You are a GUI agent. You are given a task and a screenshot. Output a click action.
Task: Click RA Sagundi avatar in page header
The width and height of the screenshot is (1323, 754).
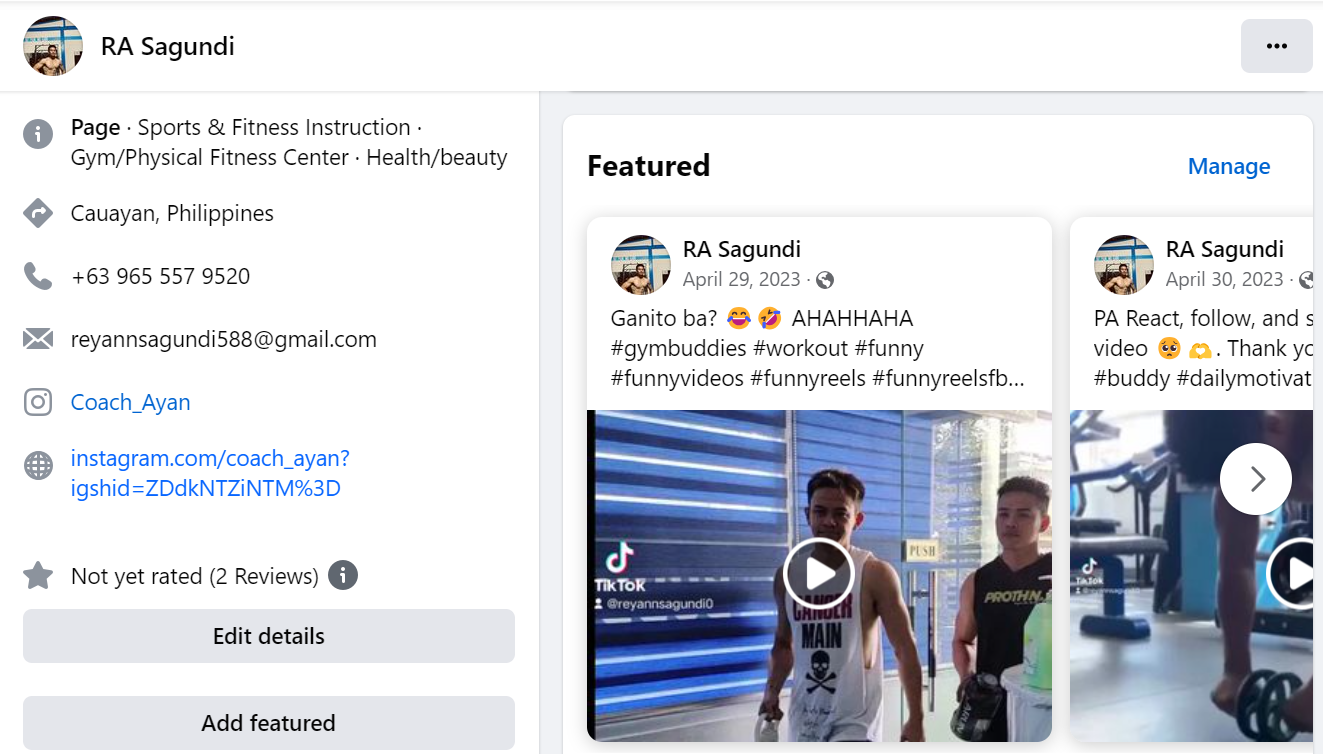[x=53, y=46]
